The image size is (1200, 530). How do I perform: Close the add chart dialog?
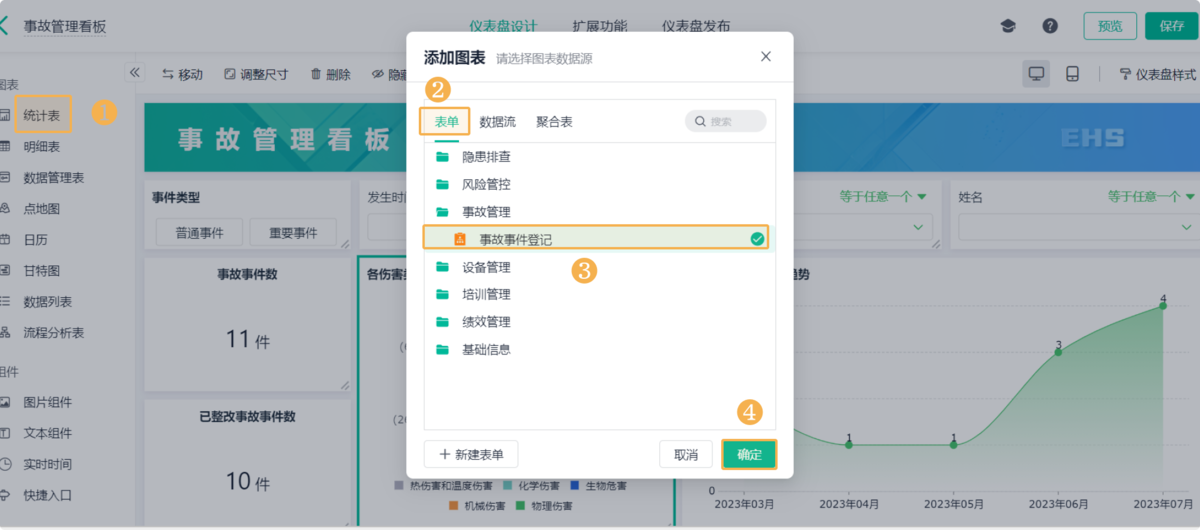[766, 57]
